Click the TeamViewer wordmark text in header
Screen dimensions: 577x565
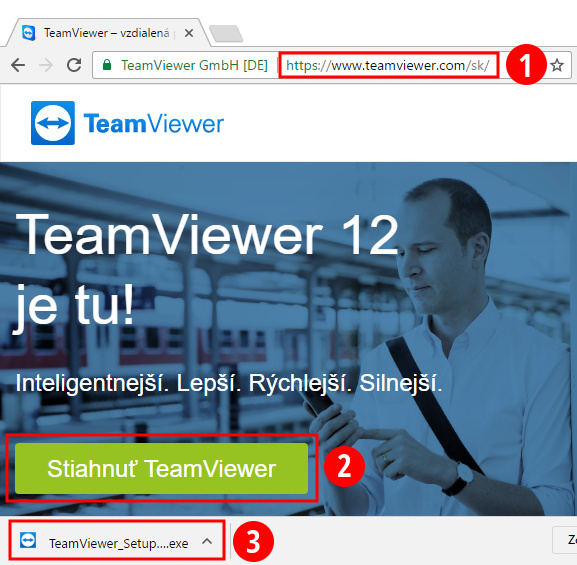coord(154,124)
